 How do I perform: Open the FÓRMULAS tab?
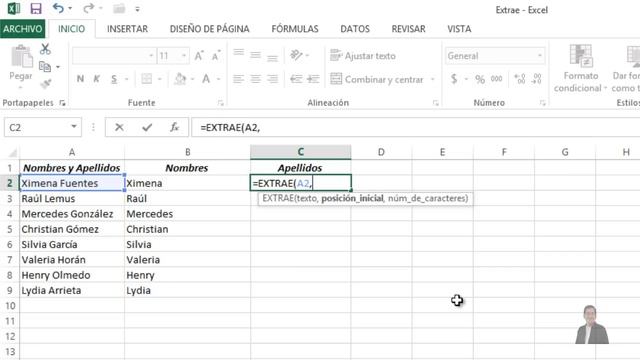(295, 29)
